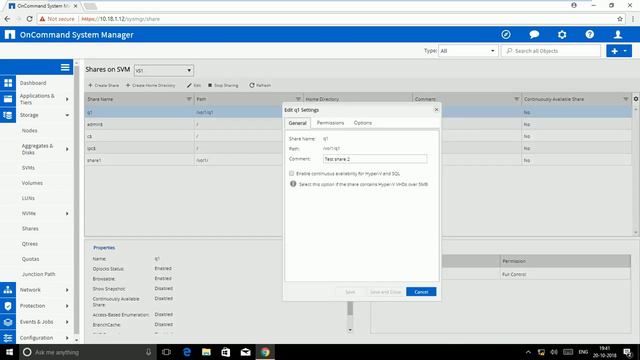Click Stop Sharing in toolbar
The height and width of the screenshot is (360, 640).
(223, 85)
